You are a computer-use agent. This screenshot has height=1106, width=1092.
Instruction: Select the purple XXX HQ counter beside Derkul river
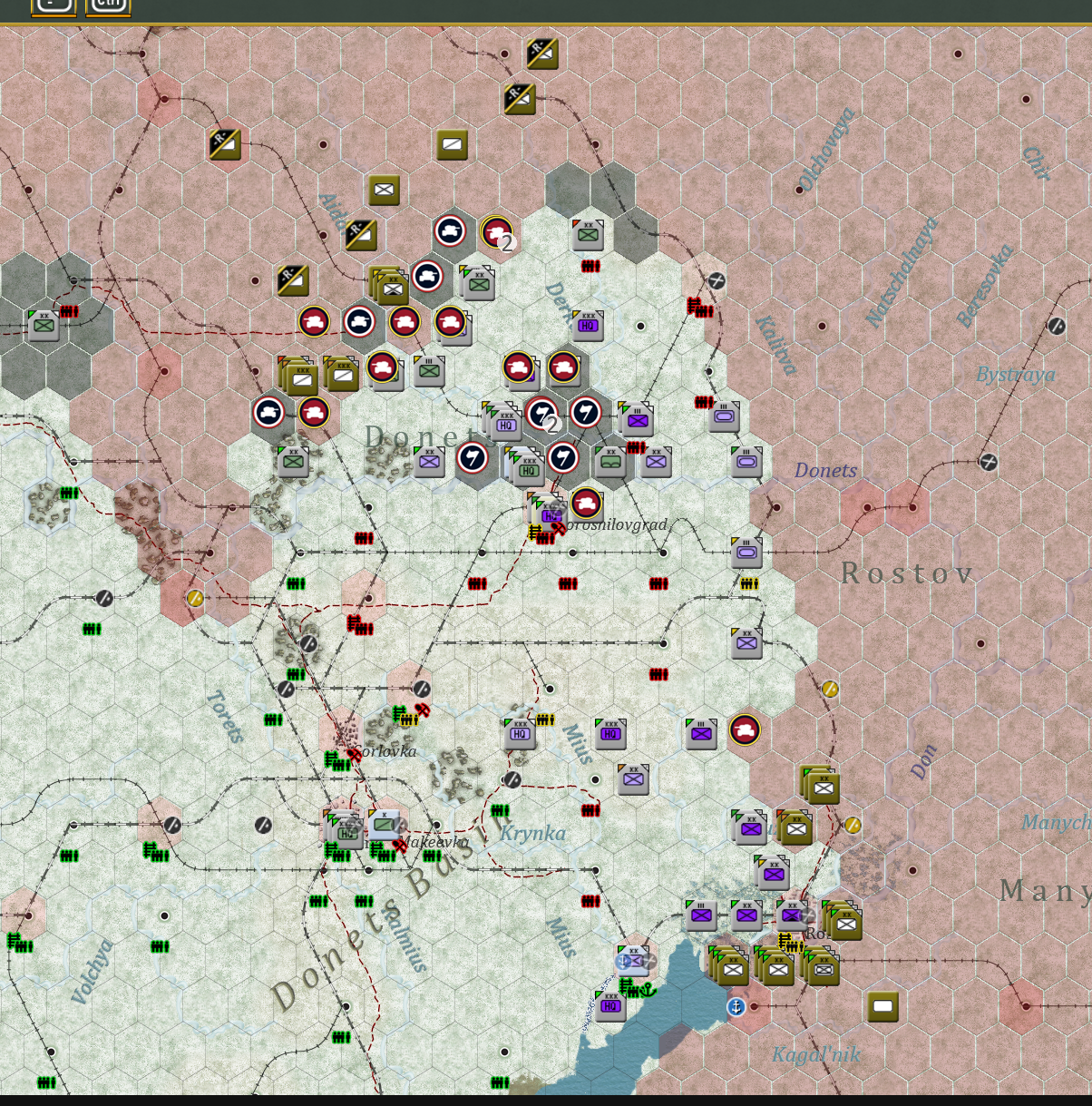click(x=588, y=325)
